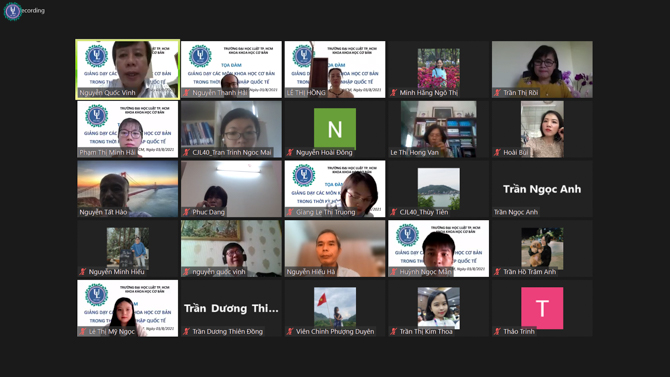
Task: Select the pink T avatar of Thảo Trinh
Action: pos(542,308)
